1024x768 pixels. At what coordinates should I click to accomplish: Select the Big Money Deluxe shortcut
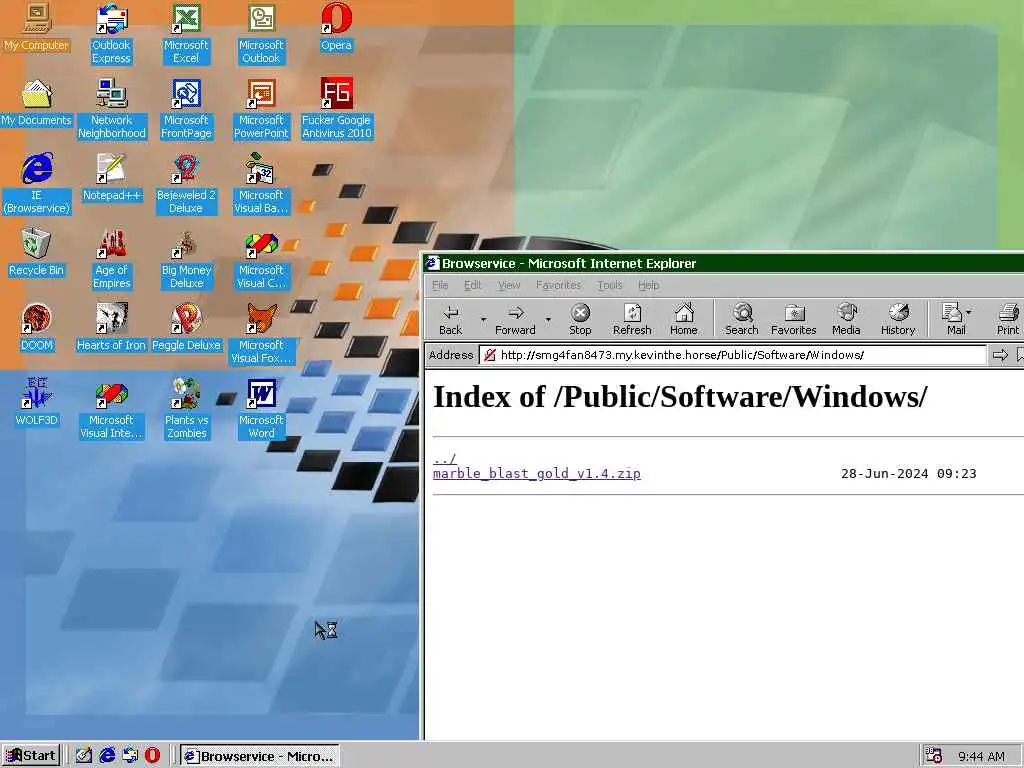coord(186,259)
